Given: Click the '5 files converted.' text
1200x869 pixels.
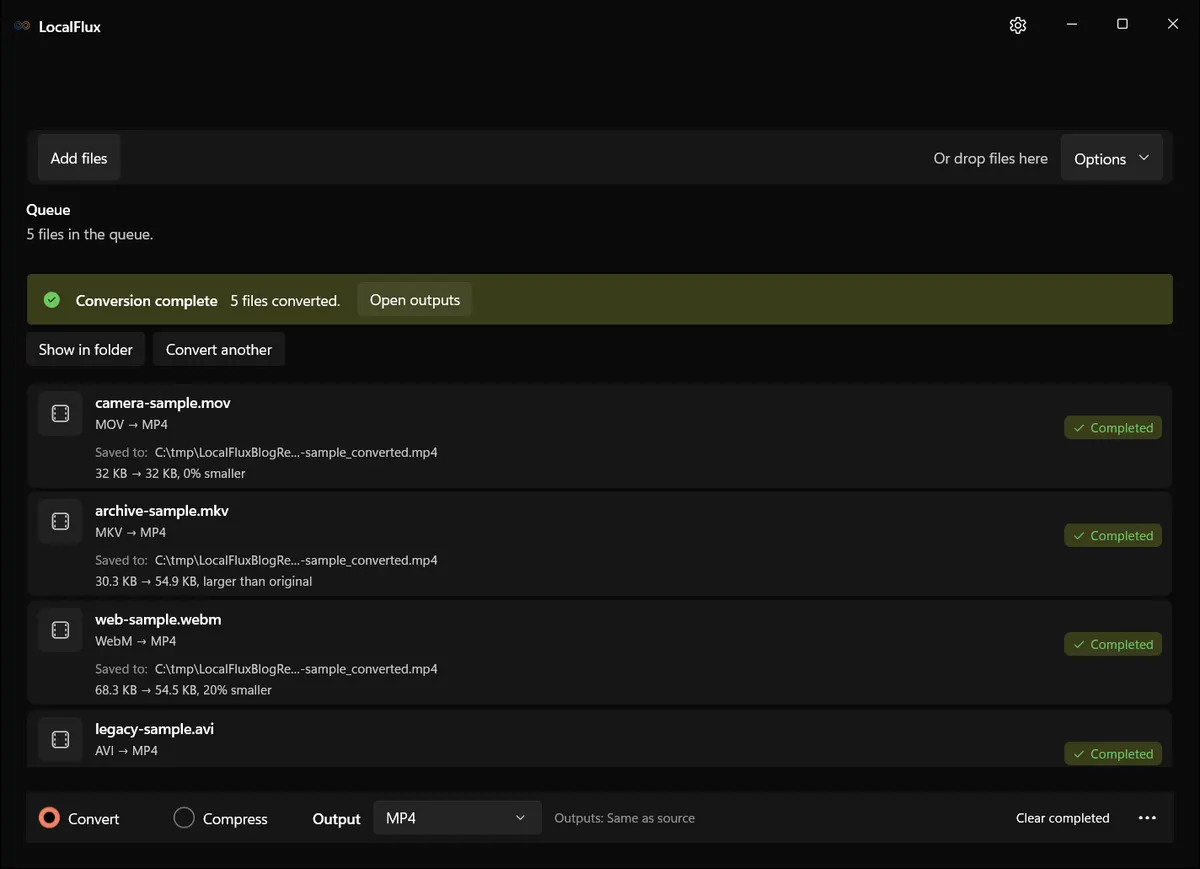Looking at the screenshot, I should [x=285, y=300].
